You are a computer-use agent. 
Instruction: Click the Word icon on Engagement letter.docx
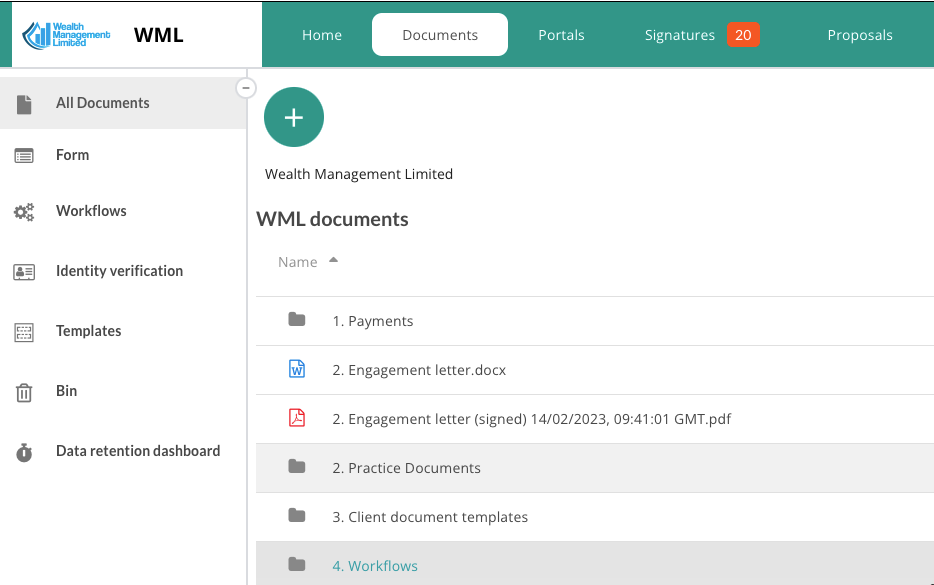296,368
